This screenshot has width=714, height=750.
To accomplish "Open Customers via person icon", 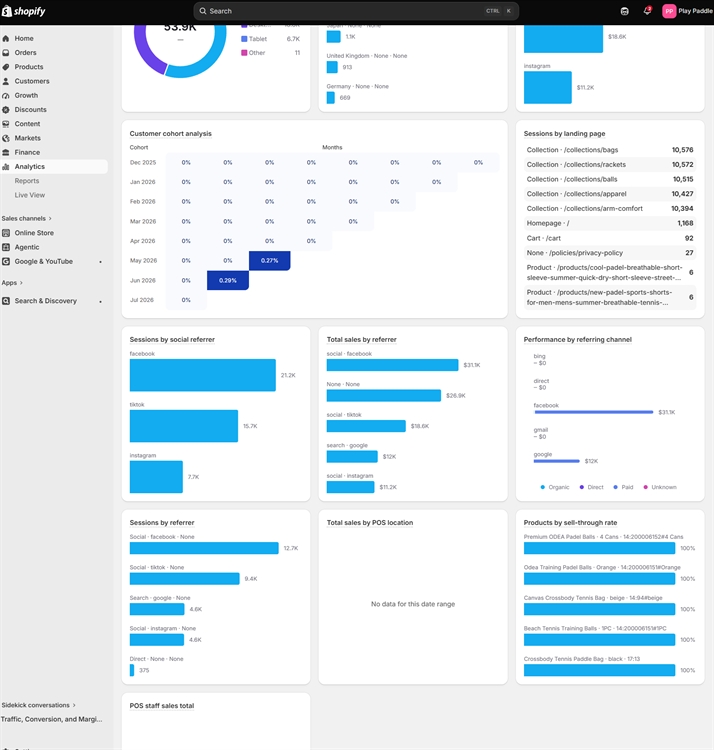I will click(6, 81).
